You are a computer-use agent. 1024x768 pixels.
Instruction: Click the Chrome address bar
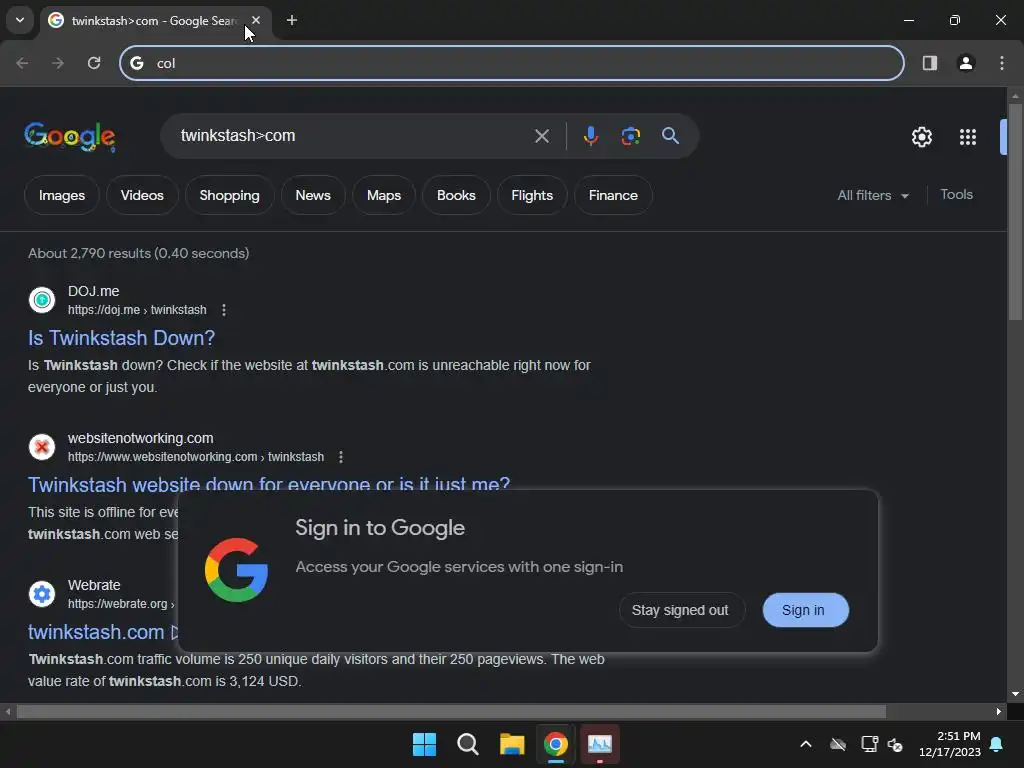coord(511,63)
